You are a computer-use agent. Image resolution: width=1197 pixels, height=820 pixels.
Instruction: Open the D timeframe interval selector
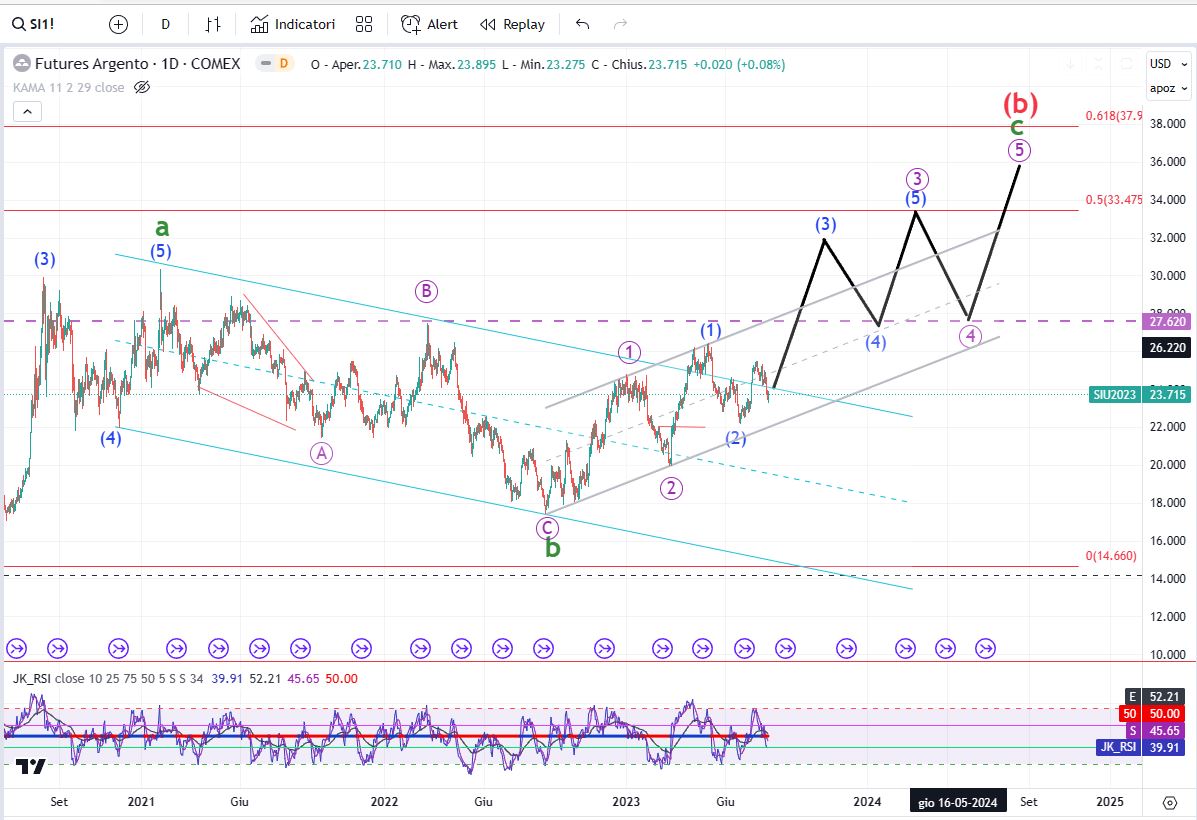[165, 24]
